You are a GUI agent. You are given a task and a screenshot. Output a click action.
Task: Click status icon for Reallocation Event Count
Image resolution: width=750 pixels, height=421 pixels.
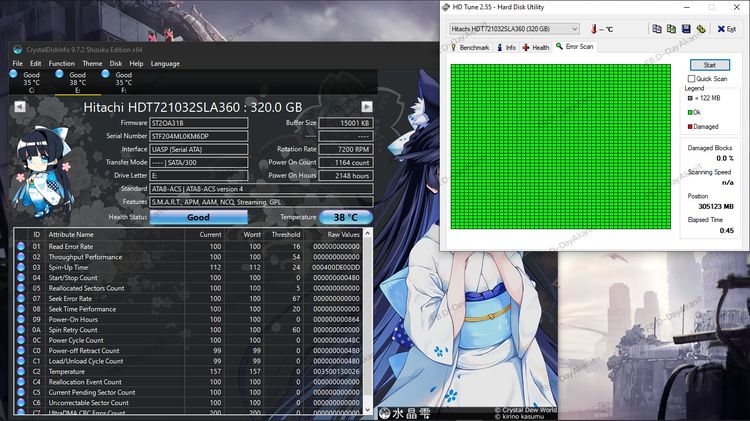tap(21, 382)
